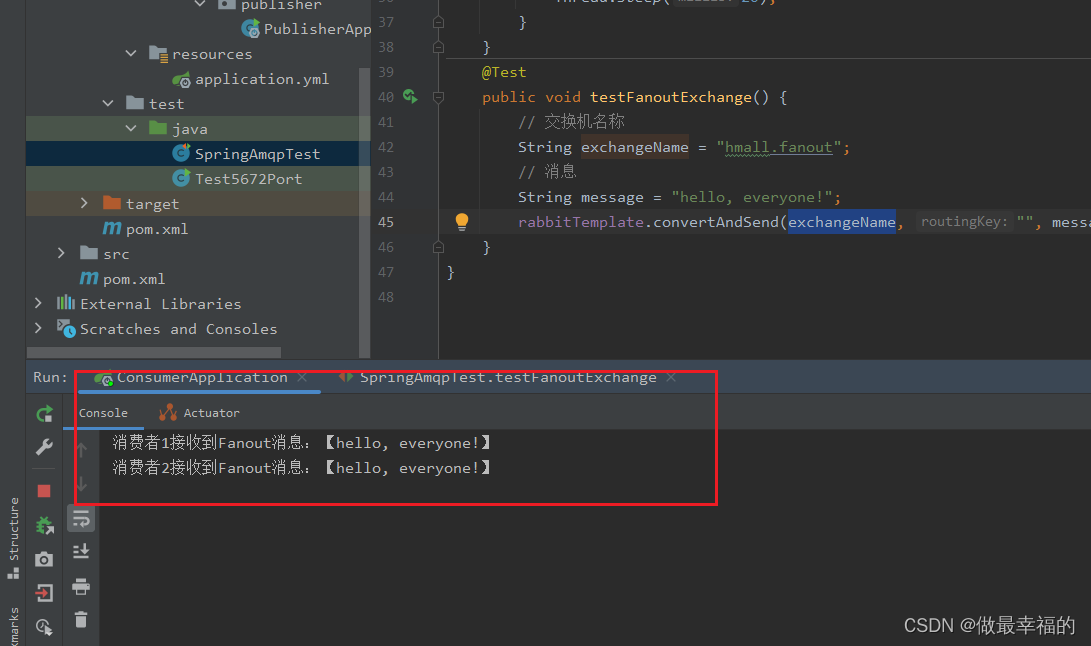This screenshot has width=1091, height=646.
Task: Select the Console tab
Action: [103, 413]
